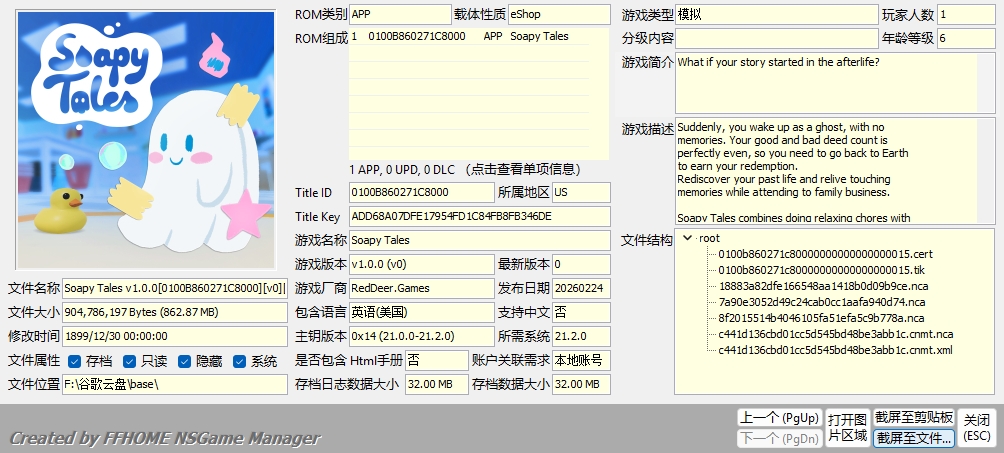This screenshot has width=1004, height=453.
Task: Click the 文件大小 field showing 862.87 MB
Action: [175, 313]
